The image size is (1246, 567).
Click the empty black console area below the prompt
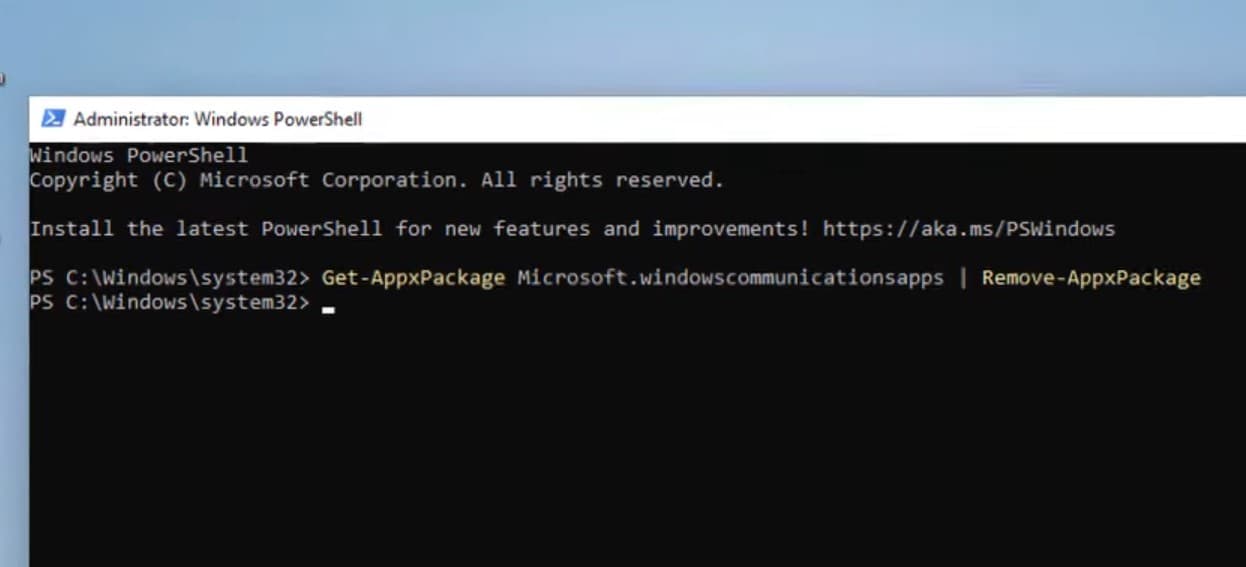click(637, 440)
